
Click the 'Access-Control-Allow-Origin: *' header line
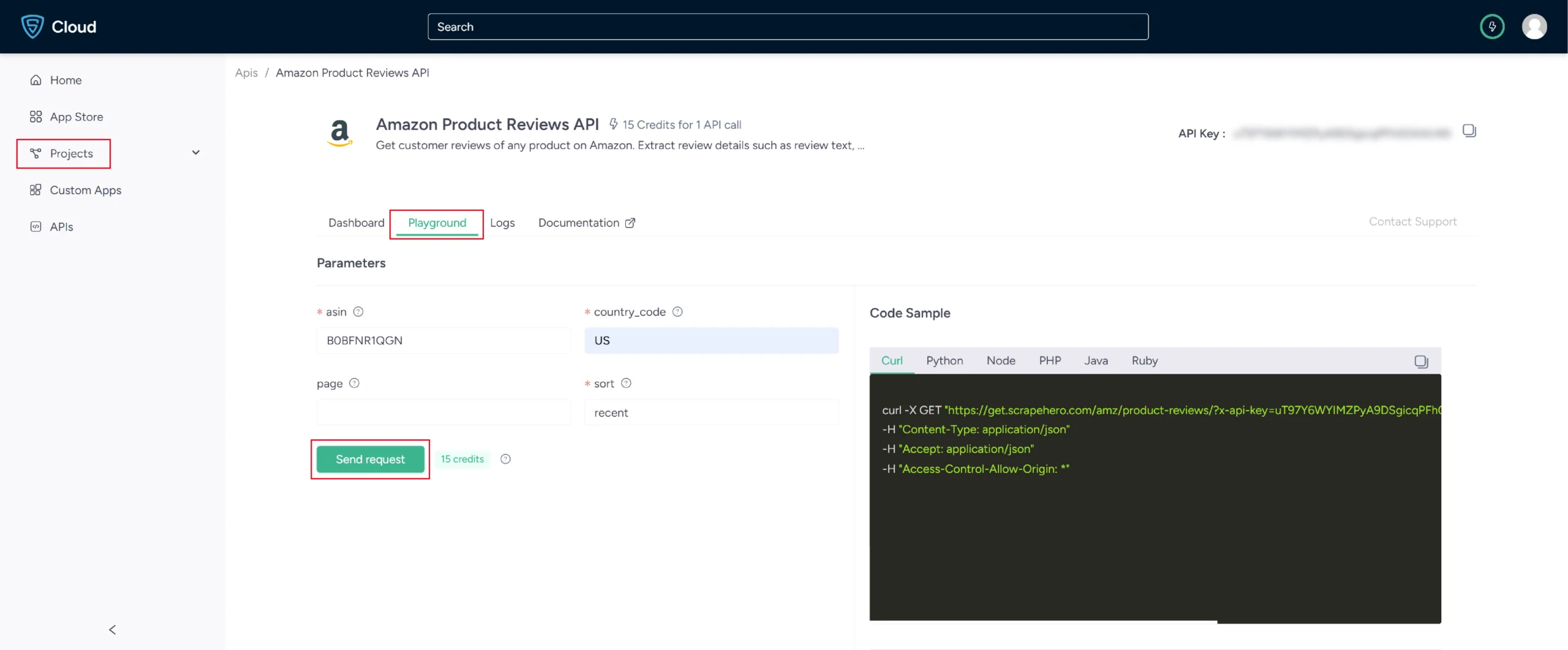click(976, 469)
